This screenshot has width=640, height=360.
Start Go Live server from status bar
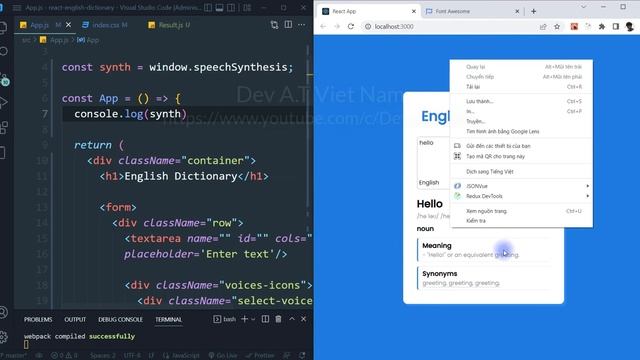(x=223, y=356)
